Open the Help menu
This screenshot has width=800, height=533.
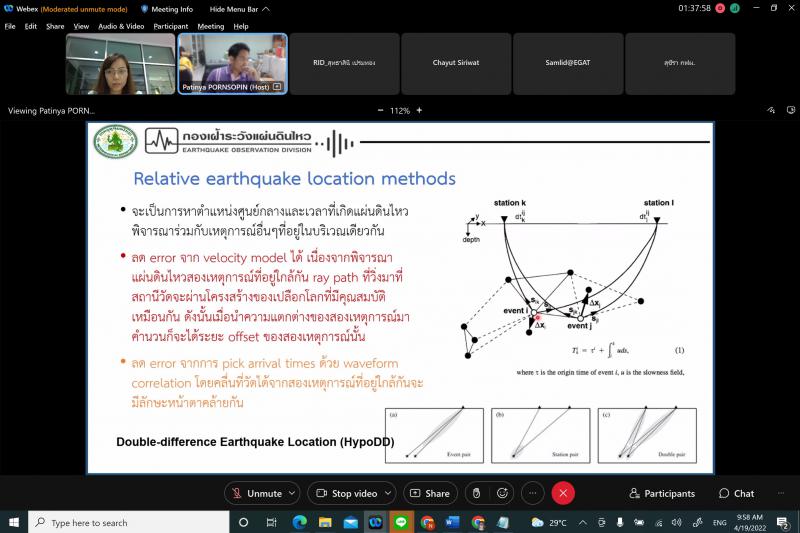pyautogui.click(x=241, y=27)
